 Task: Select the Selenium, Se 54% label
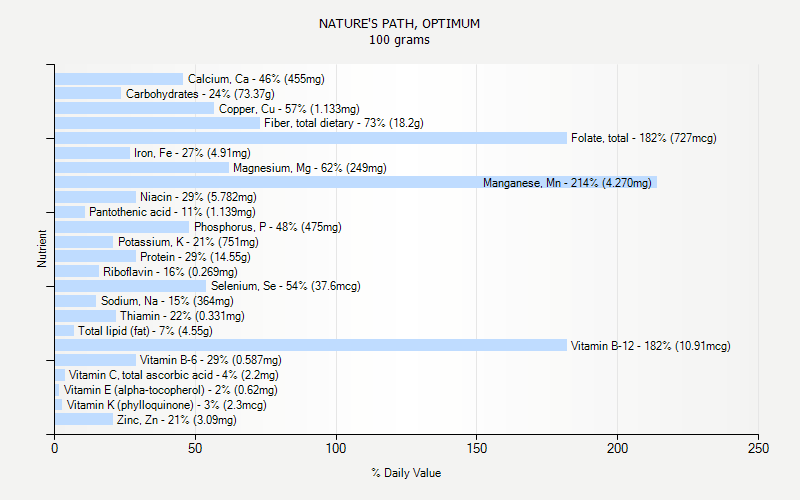point(286,286)
